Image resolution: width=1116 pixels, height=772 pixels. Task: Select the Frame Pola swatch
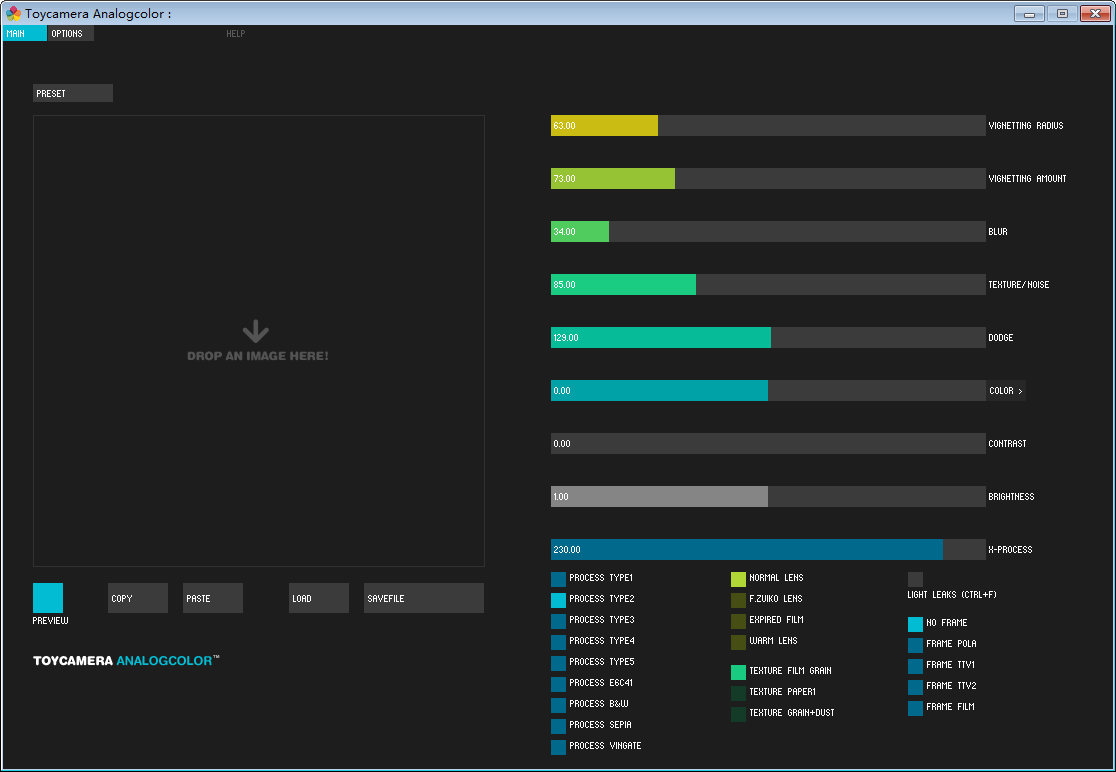pyautogui.click(x=915, y=645)
